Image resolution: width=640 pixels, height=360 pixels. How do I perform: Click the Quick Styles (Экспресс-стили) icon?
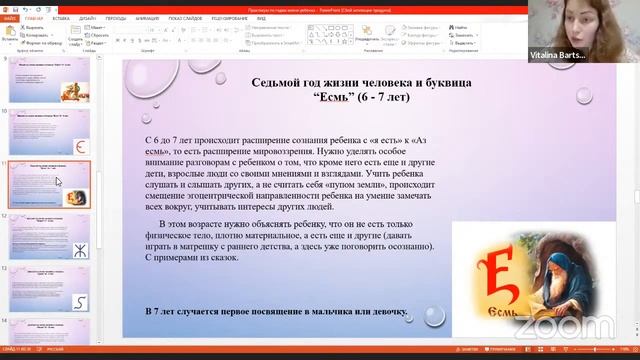(390, 31)
